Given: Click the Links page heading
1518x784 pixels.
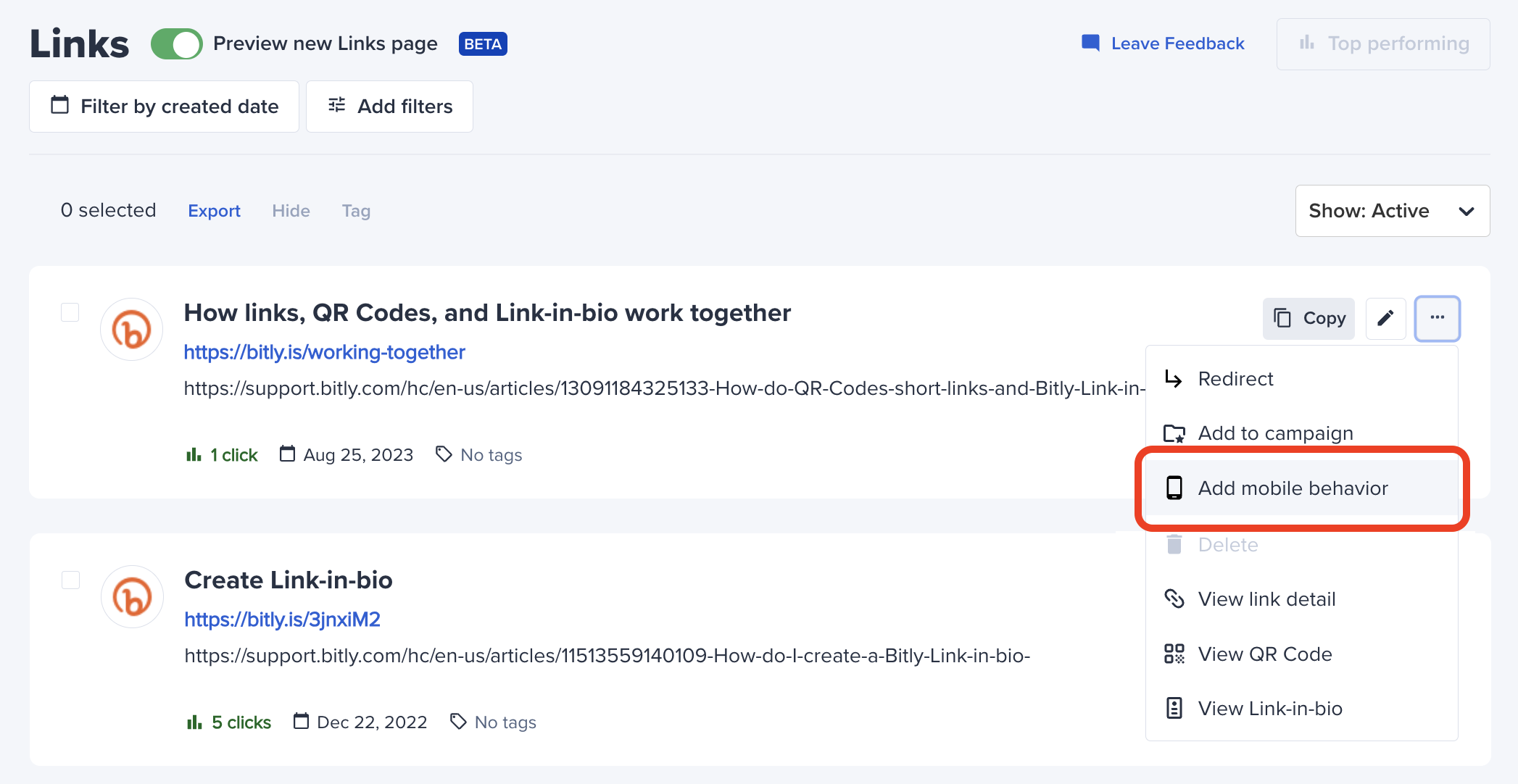Looking at the screenshot, I should [80, 43].
